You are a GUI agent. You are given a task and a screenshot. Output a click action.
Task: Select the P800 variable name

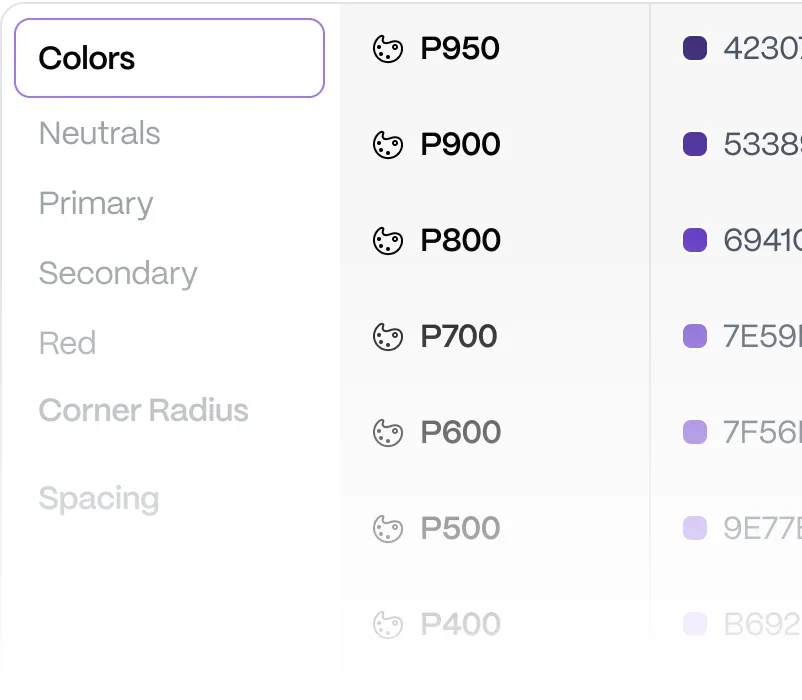[460, 241]
